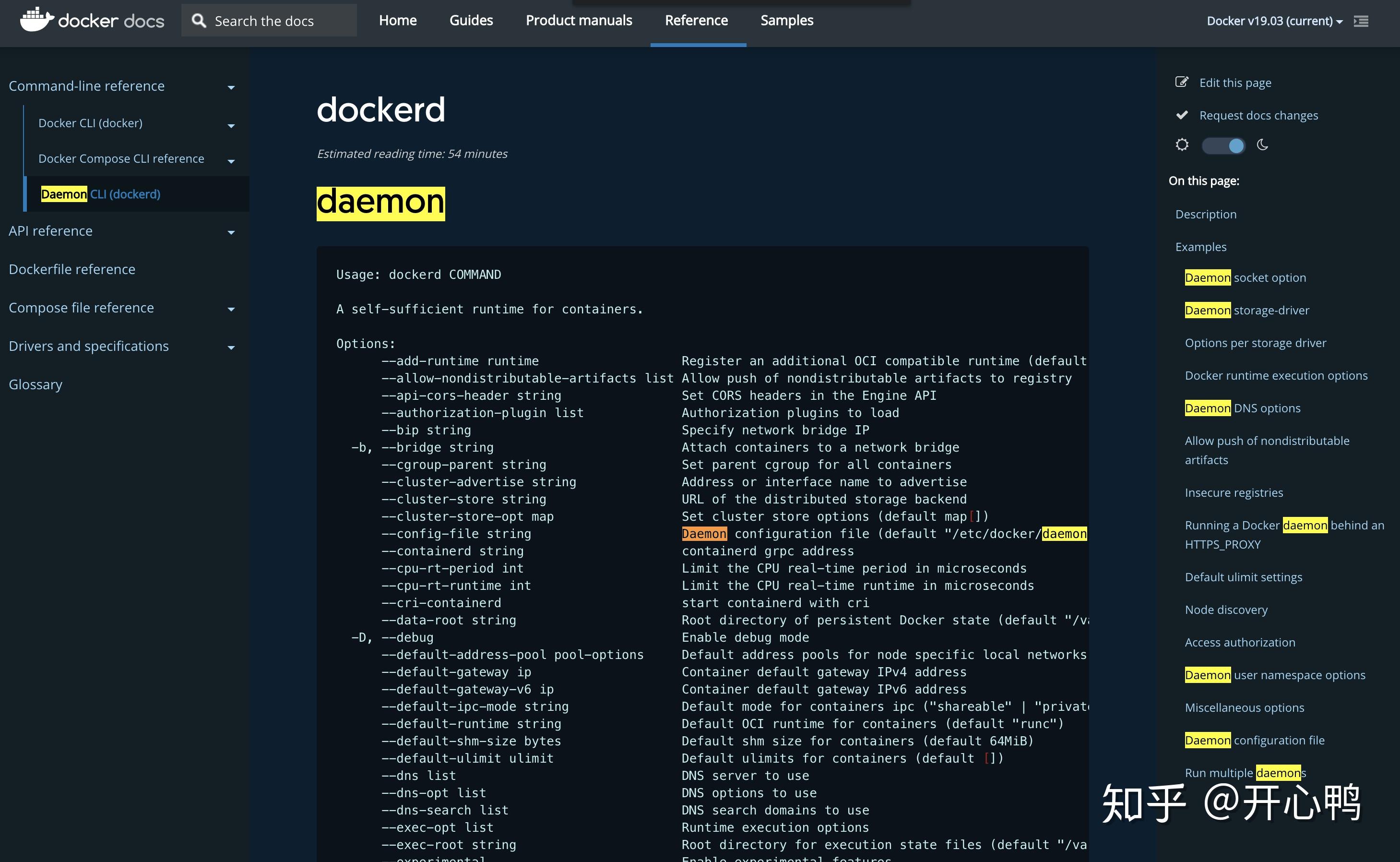Click the search magnifier icon
The width and height of the screenshot is (1400, 862).
(199, 21)
